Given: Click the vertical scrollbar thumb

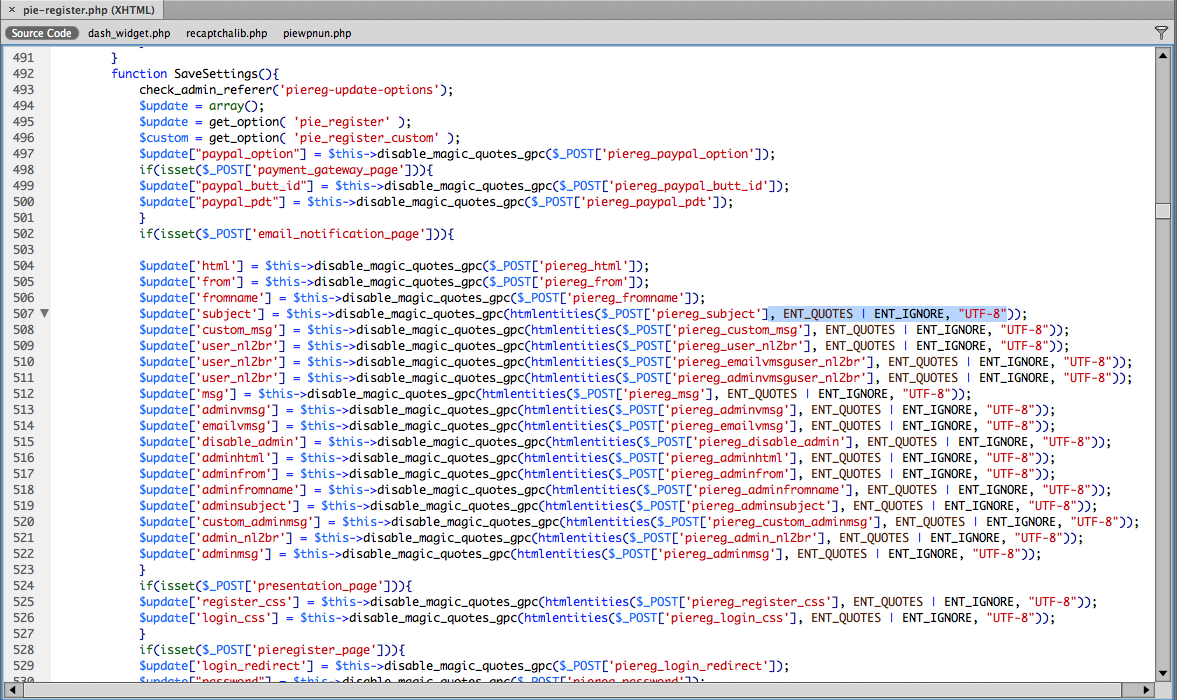Looking at the screenshot, I should (x=1163, y=211).
